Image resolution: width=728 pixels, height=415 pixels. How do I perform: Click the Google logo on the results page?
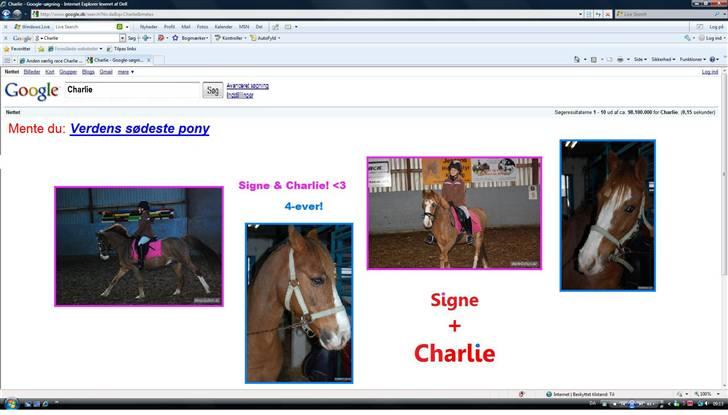point(32,91)
